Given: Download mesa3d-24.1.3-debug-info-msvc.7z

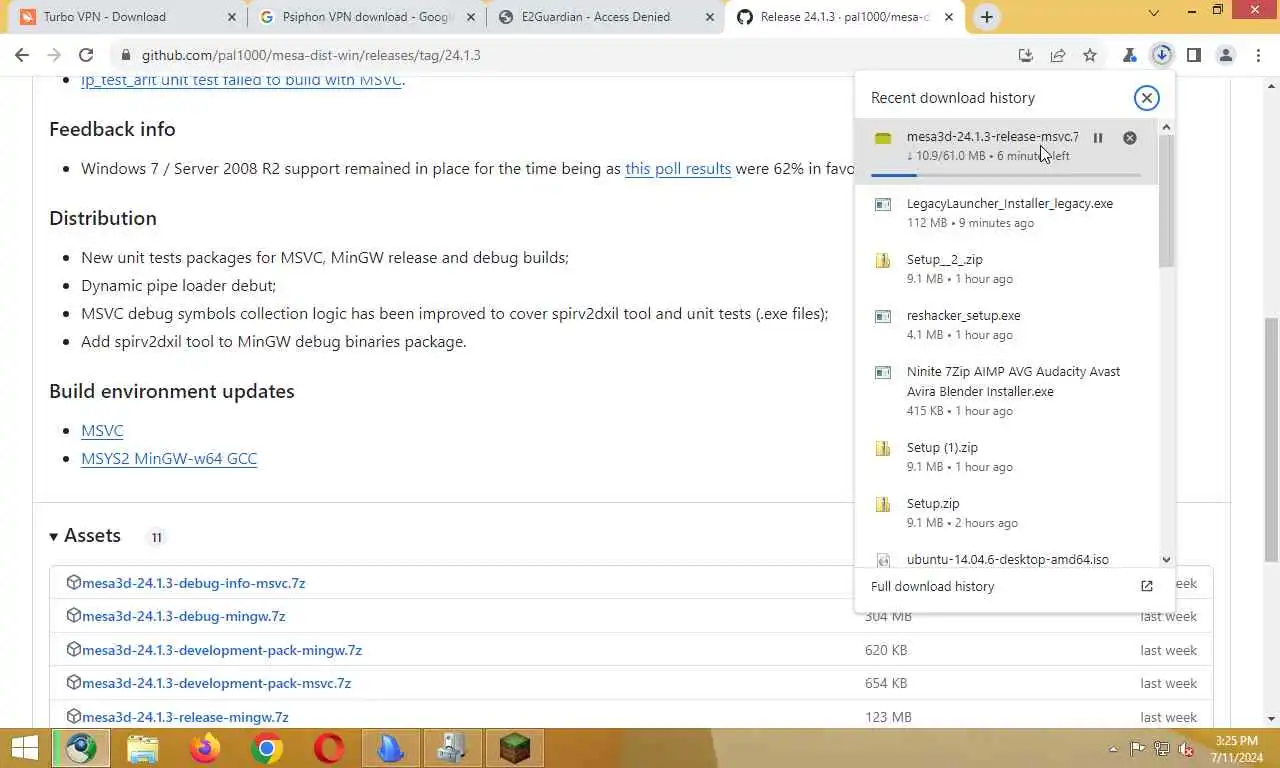Looking at the screenshot, I should (x=194, y=583).
